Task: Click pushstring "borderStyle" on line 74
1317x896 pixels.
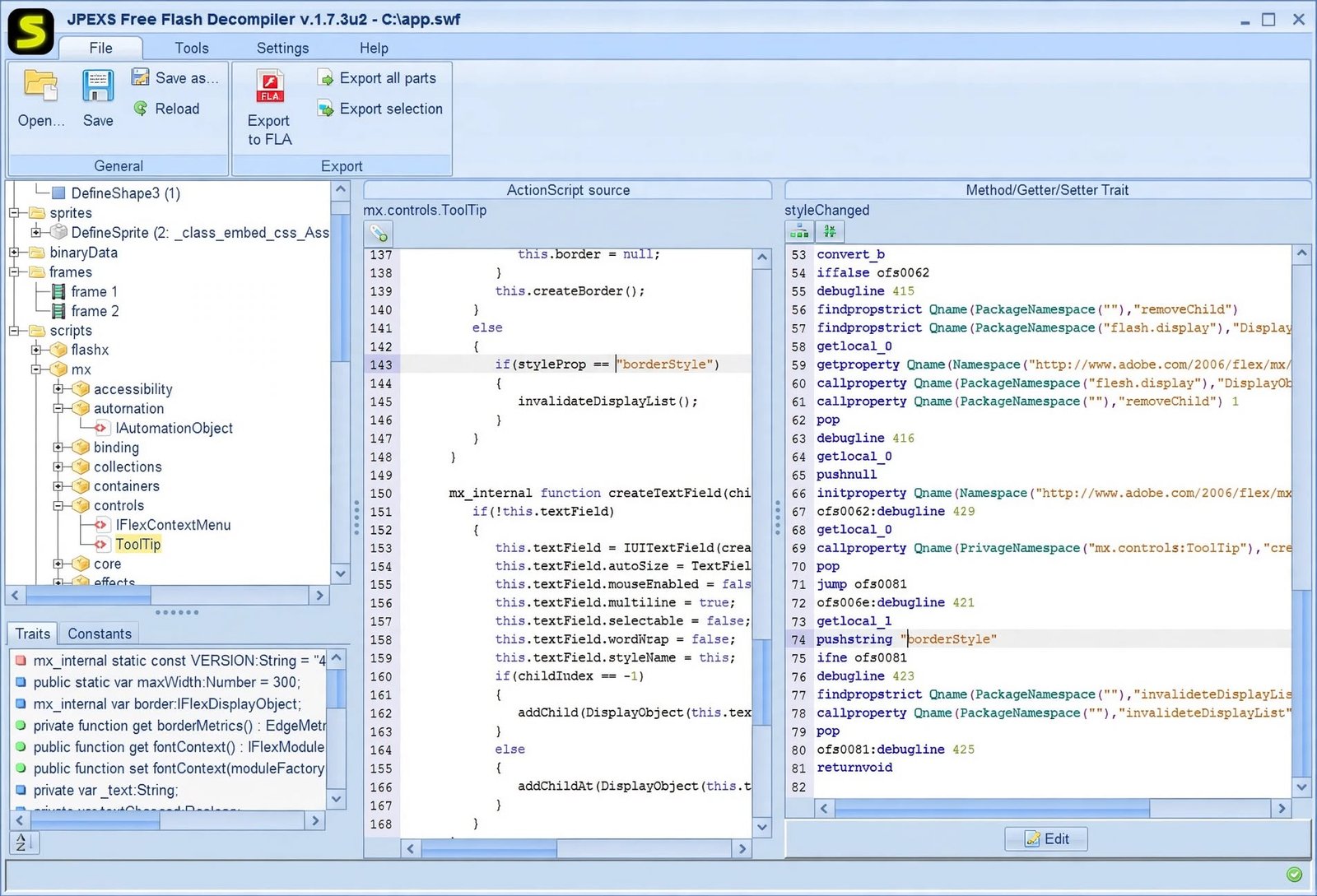Action: tap(906, 639)
